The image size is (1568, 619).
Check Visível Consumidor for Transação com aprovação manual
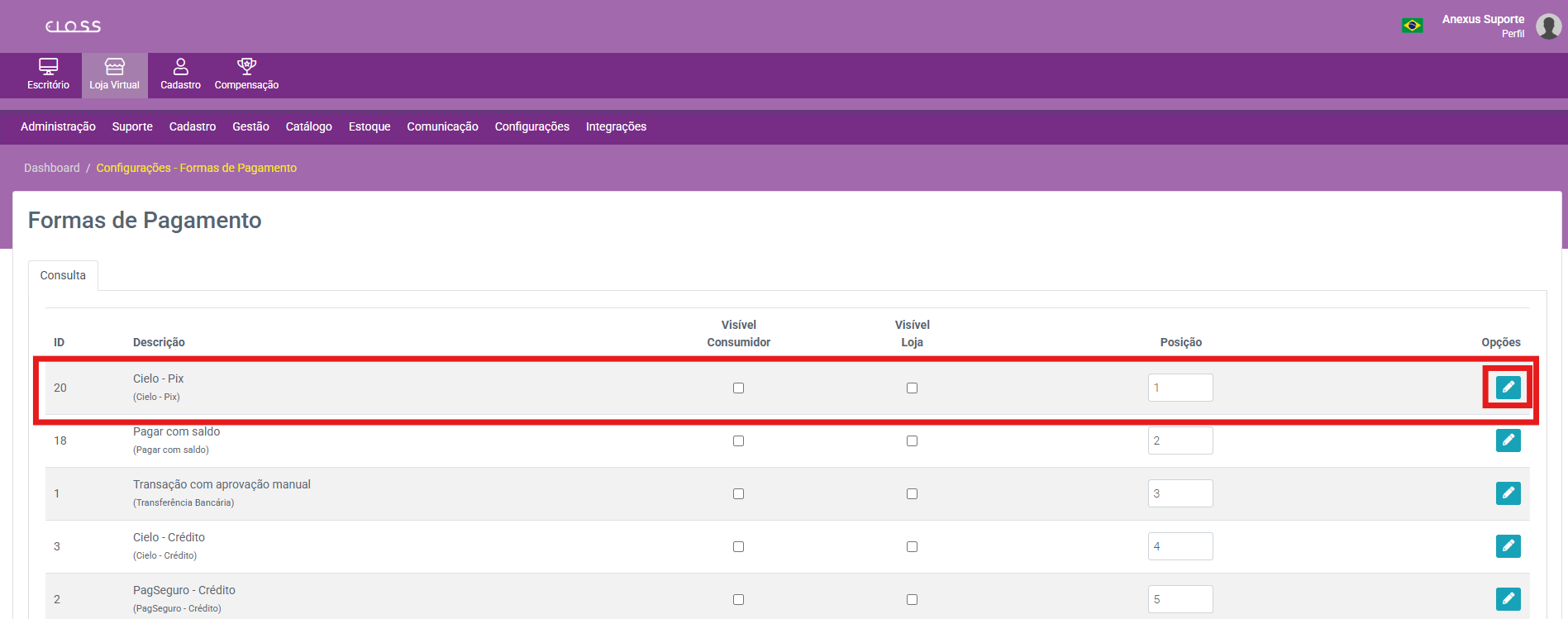coord(738,494)
